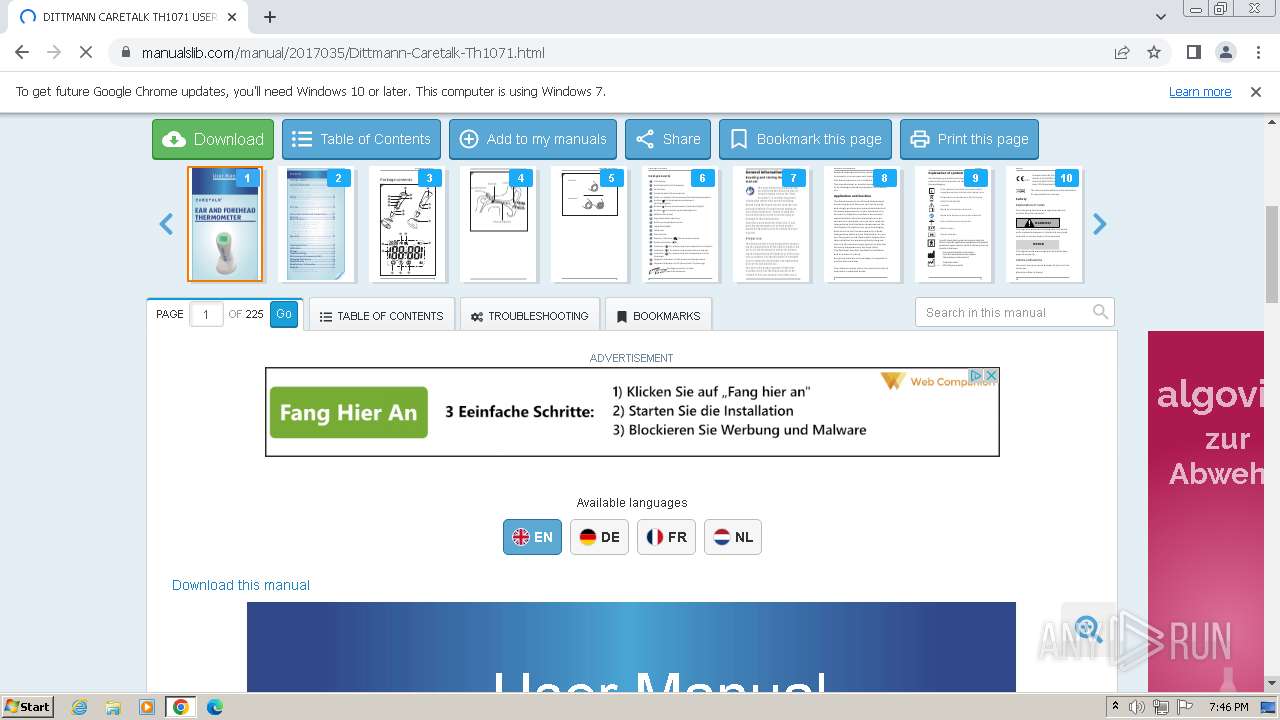
Task: Open the Table of Contents button
Action: 361,139
